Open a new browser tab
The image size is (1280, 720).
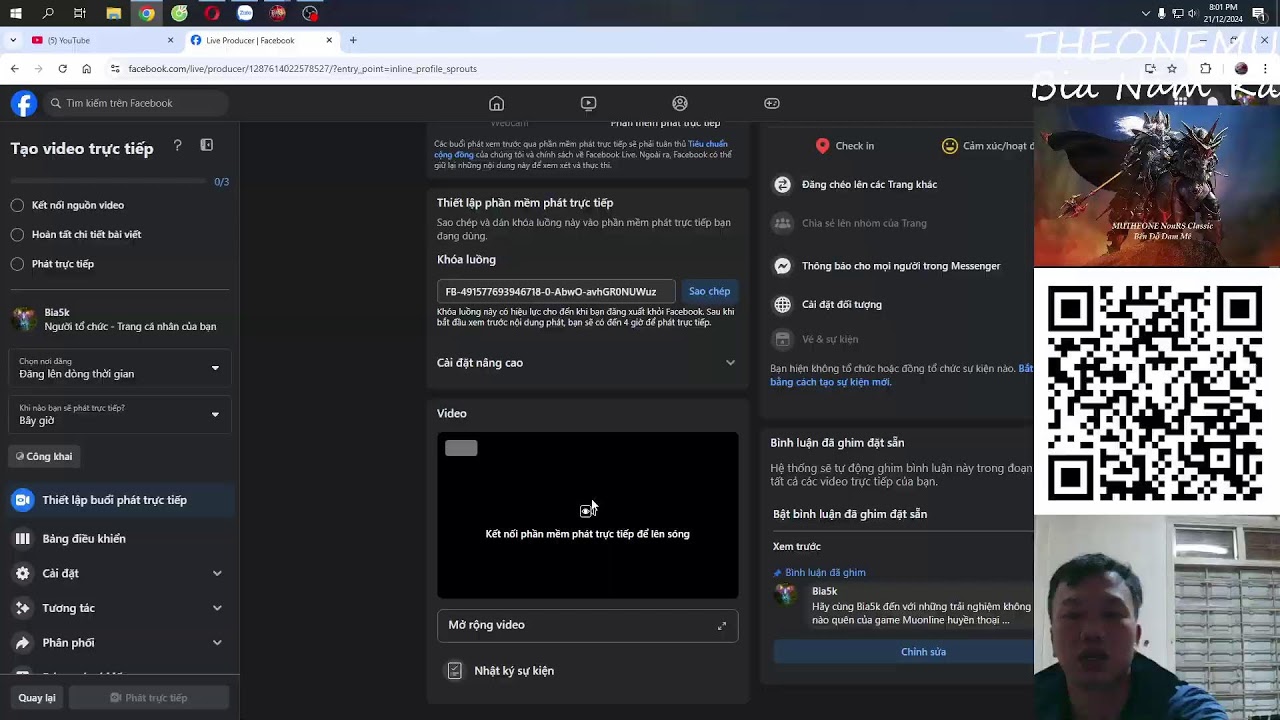tap(353, 40)
